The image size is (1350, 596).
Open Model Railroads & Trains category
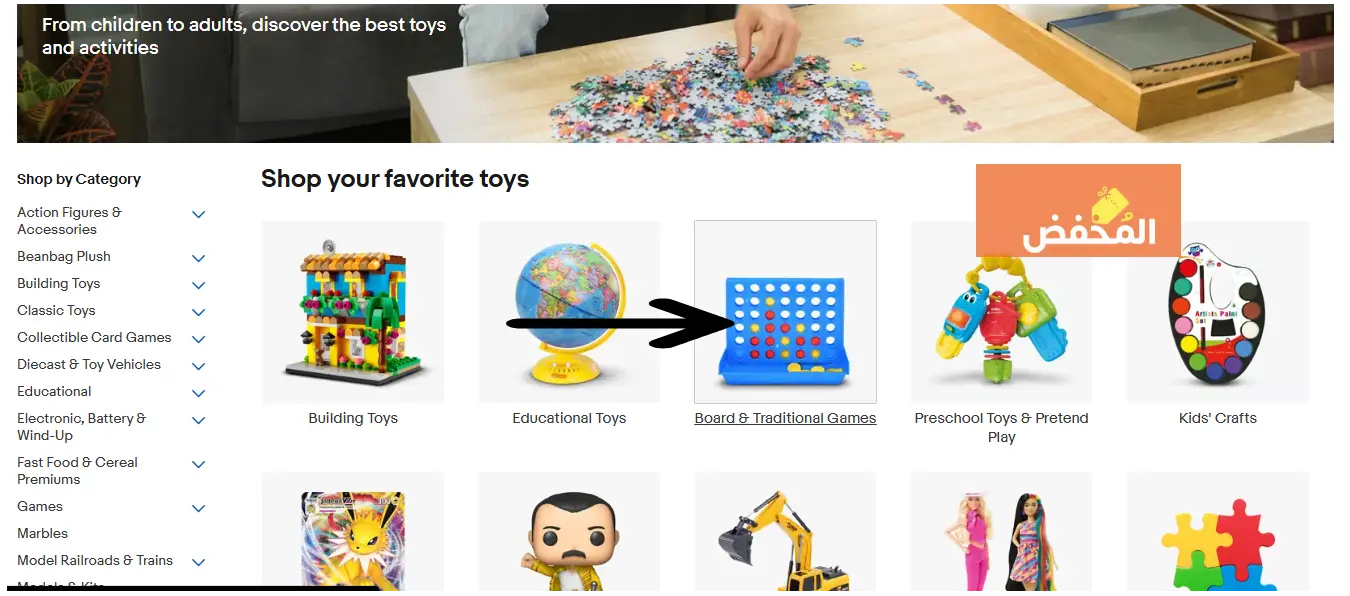point(95,560)
